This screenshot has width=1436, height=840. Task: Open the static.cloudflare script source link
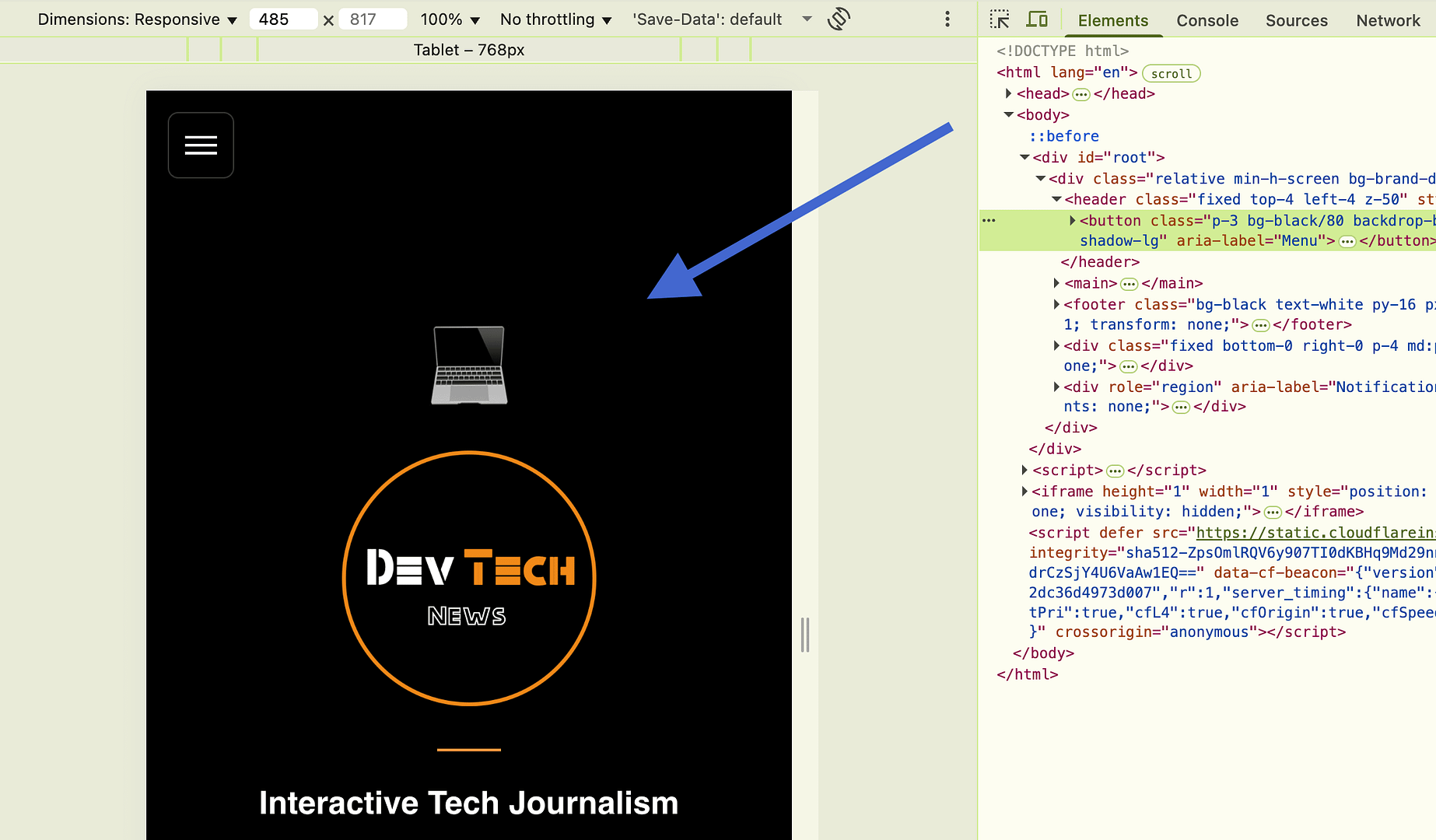pyautogui.click(x=1315, y=533)
